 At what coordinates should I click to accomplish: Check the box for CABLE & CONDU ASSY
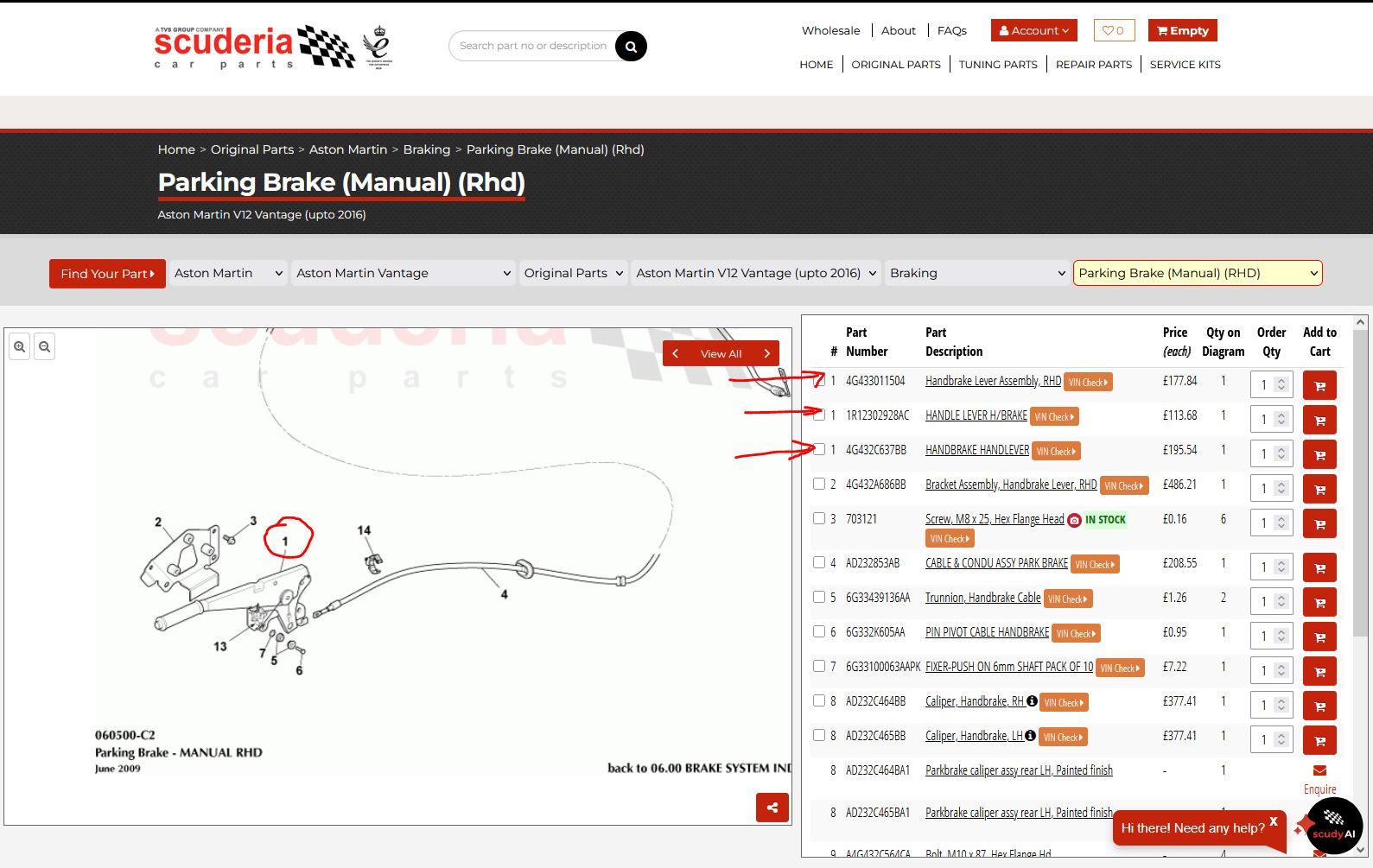click(819, 562)
